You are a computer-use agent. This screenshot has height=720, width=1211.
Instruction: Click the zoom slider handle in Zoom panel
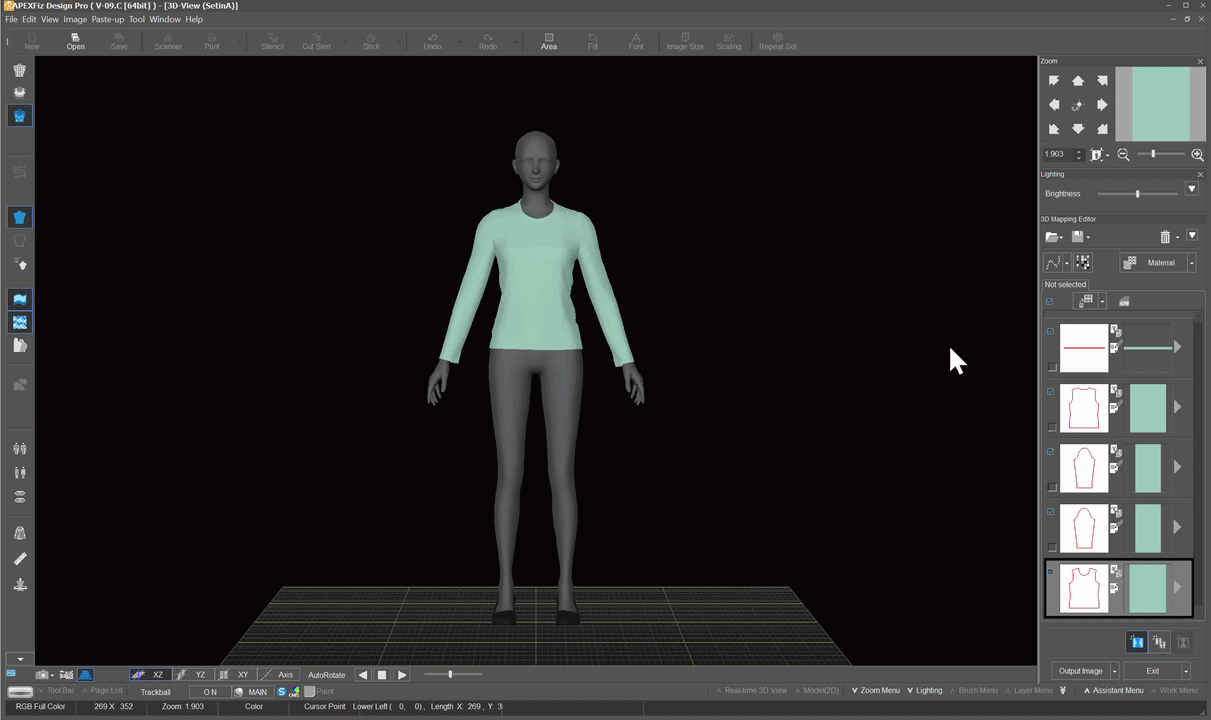pos(1153,154)
